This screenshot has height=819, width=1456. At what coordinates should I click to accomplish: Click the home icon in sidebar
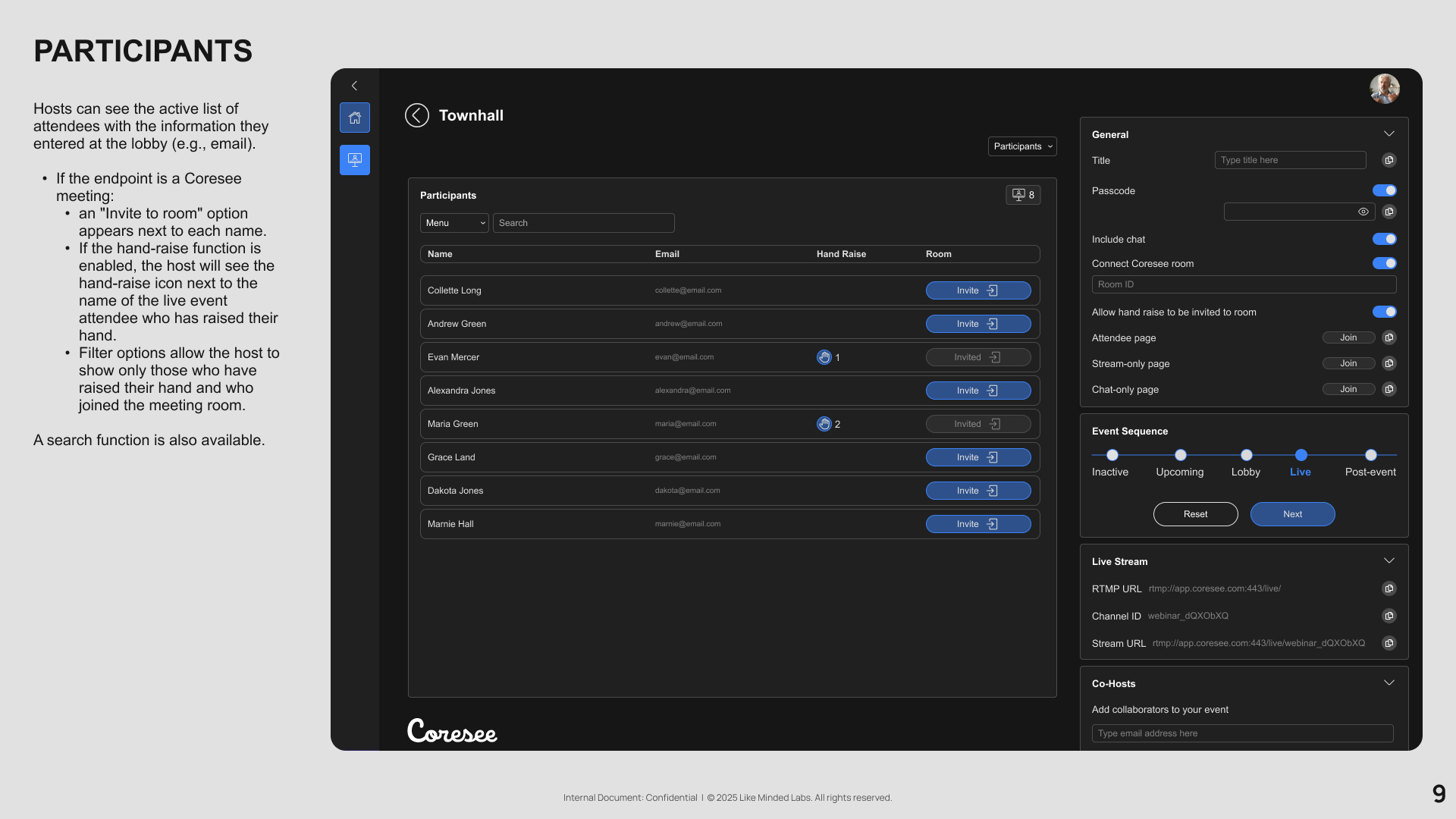[354, 118]
